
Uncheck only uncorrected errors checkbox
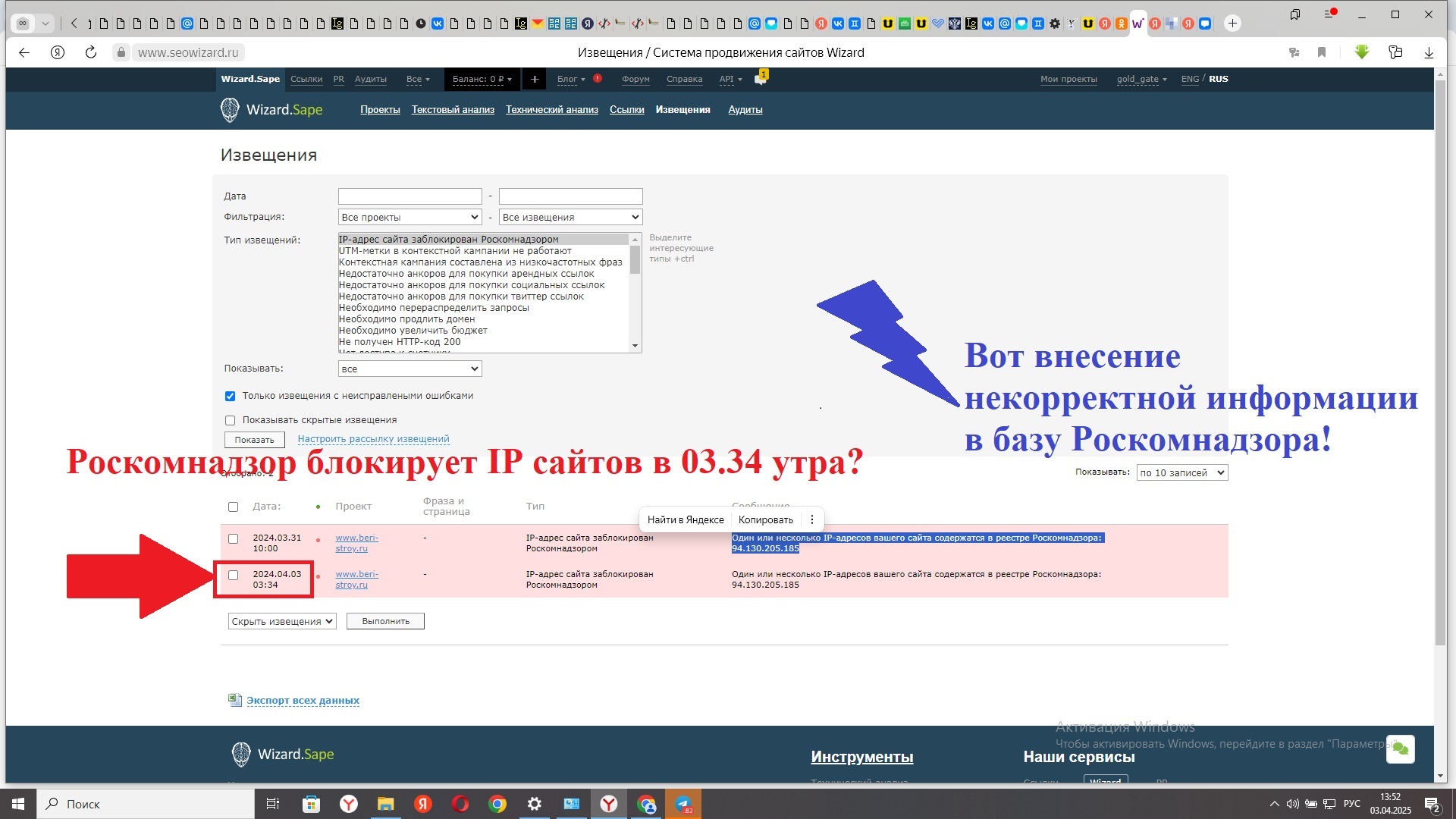pos(230,396)
